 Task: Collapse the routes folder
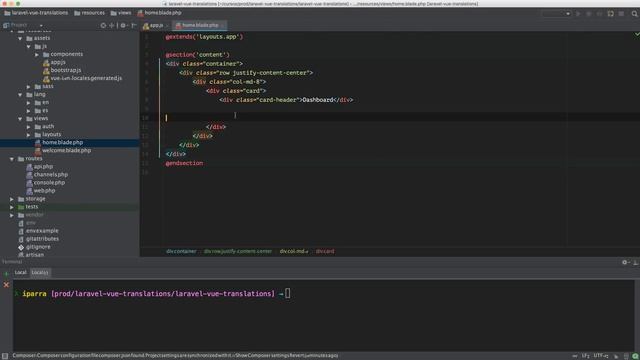click(12, 159)
